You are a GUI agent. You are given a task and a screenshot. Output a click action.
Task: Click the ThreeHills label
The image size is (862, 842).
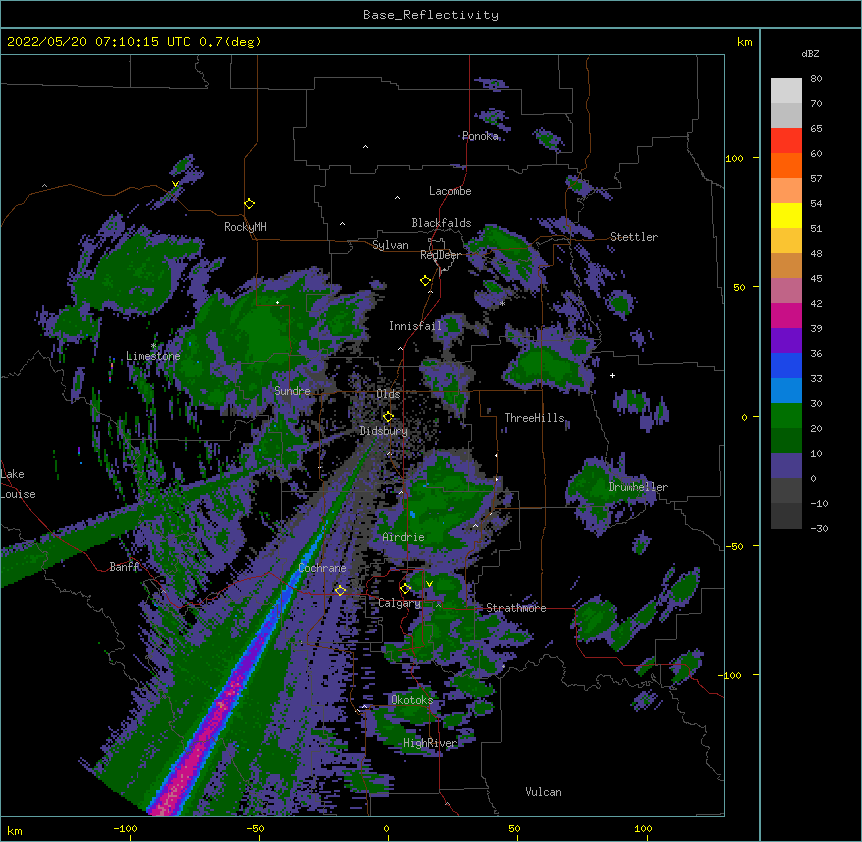point(534,418)
